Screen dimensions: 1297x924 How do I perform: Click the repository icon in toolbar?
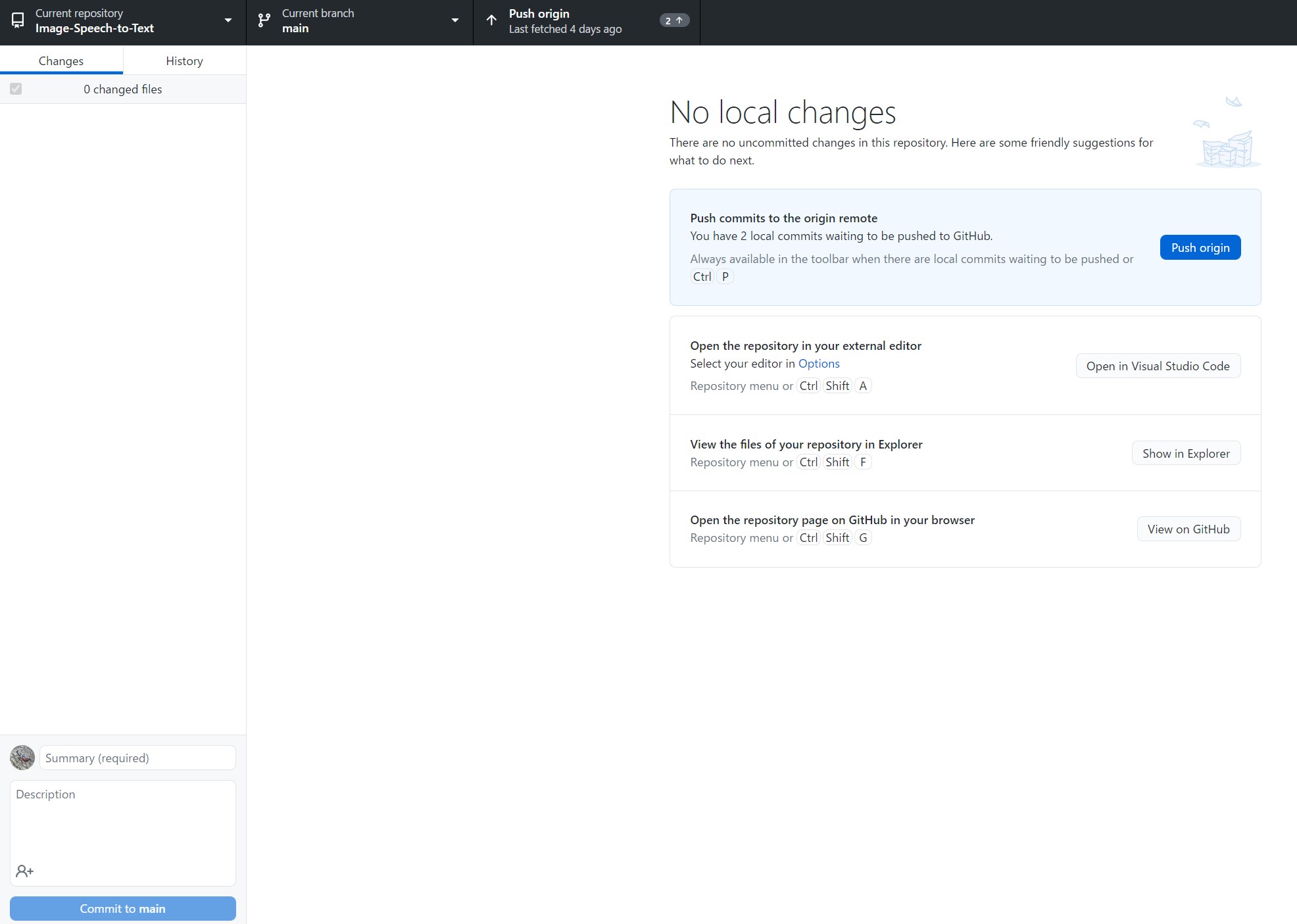[x=18, y=20]
